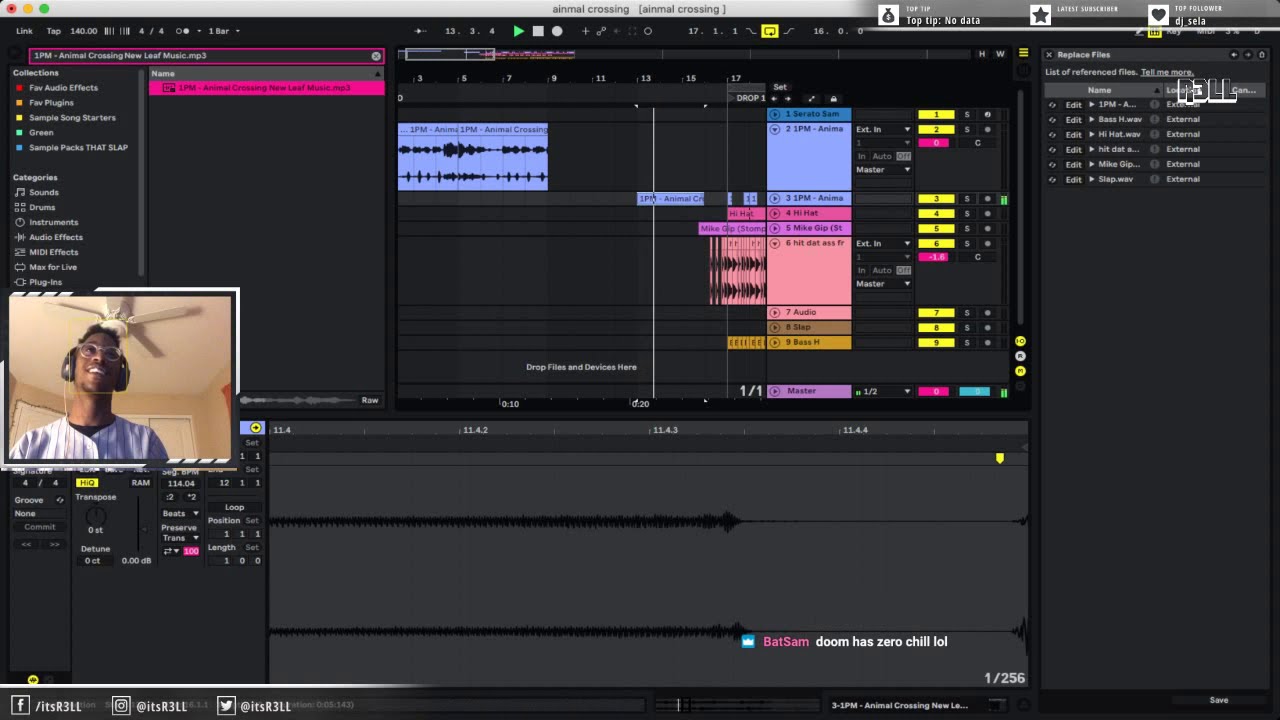
Task: Select Sounds category in browser
Action: click(x=43, y=192)
